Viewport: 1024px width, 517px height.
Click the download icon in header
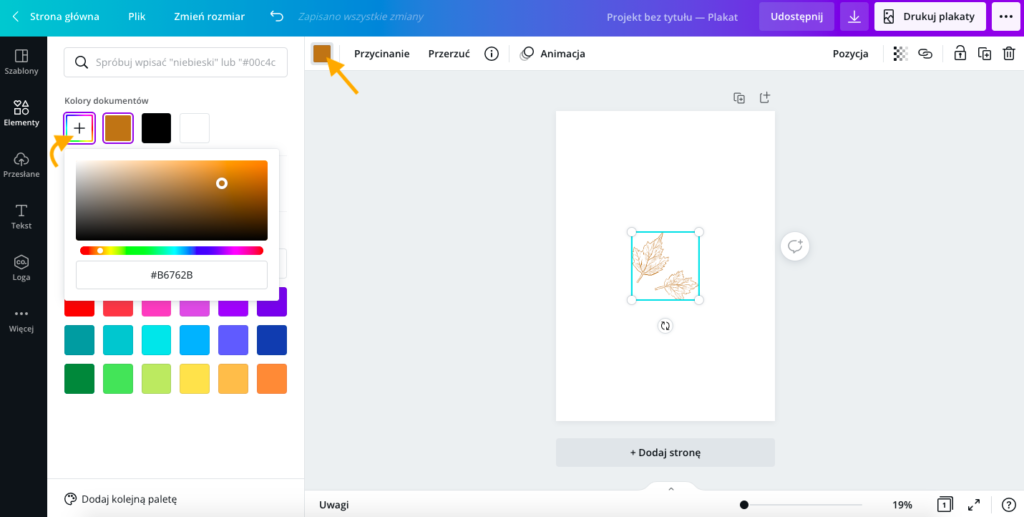854,17
